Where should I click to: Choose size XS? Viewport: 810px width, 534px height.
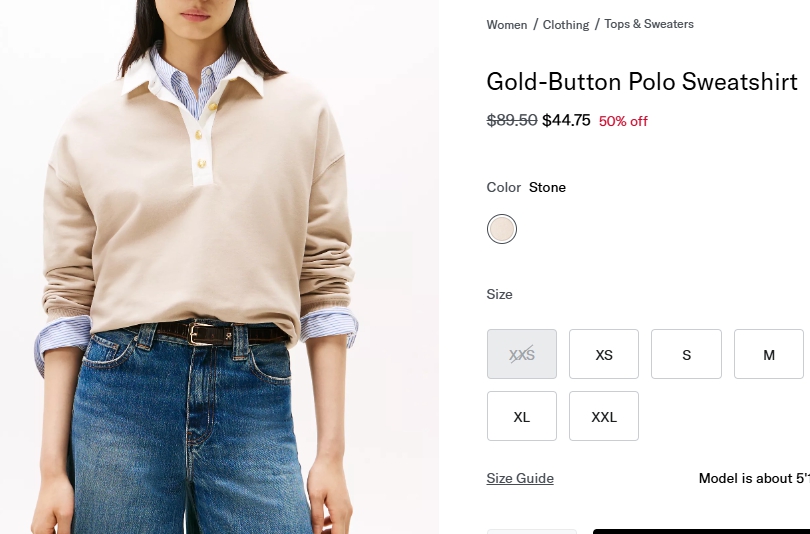(604, 354)
